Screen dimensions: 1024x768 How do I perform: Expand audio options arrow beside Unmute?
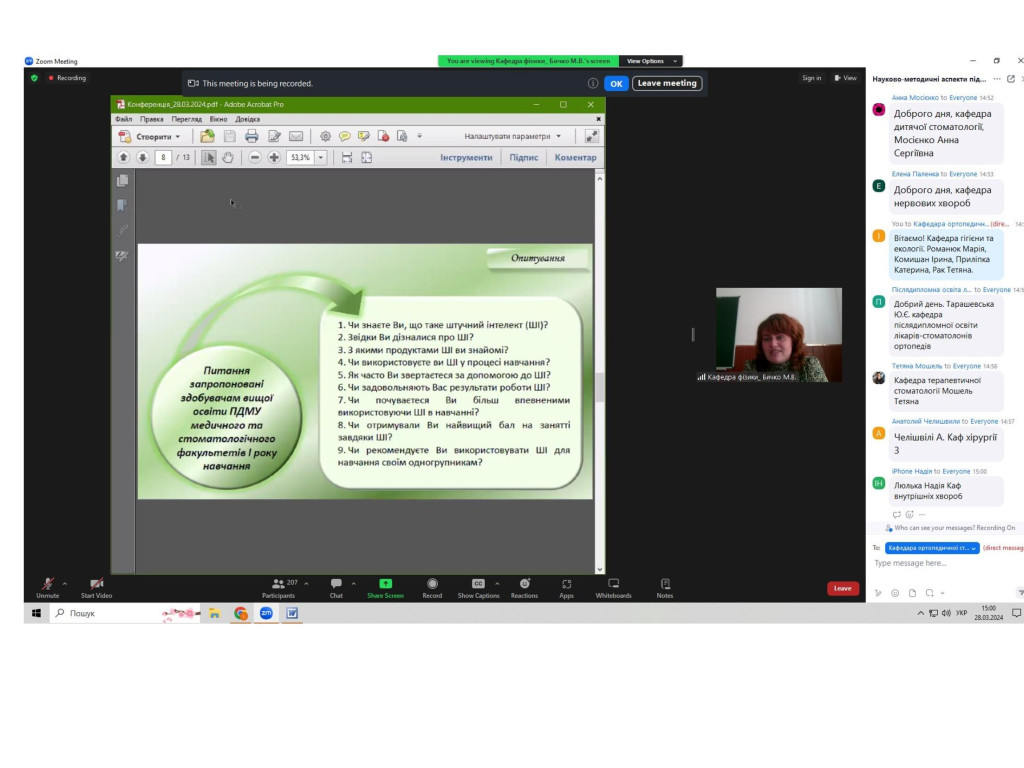pyautogui.click(x=65, y=583)
